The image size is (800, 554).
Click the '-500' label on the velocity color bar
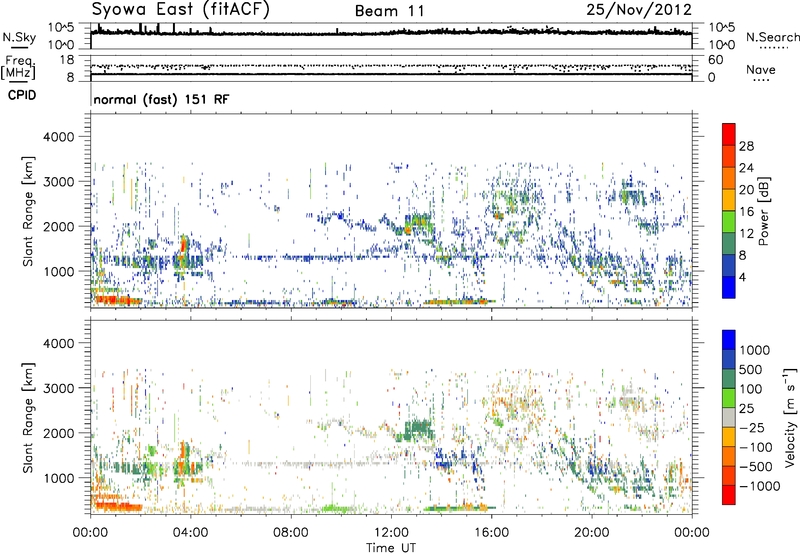click(x=756, y=467)
